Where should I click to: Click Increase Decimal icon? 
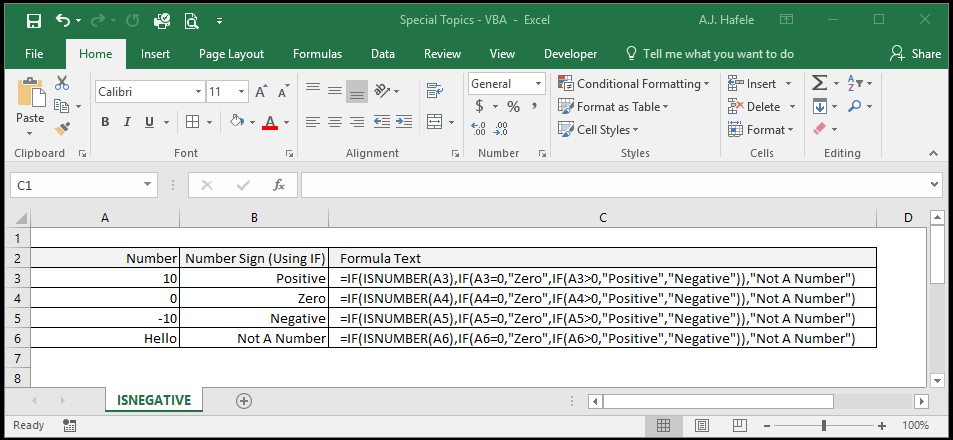click(x=478, y=128)
